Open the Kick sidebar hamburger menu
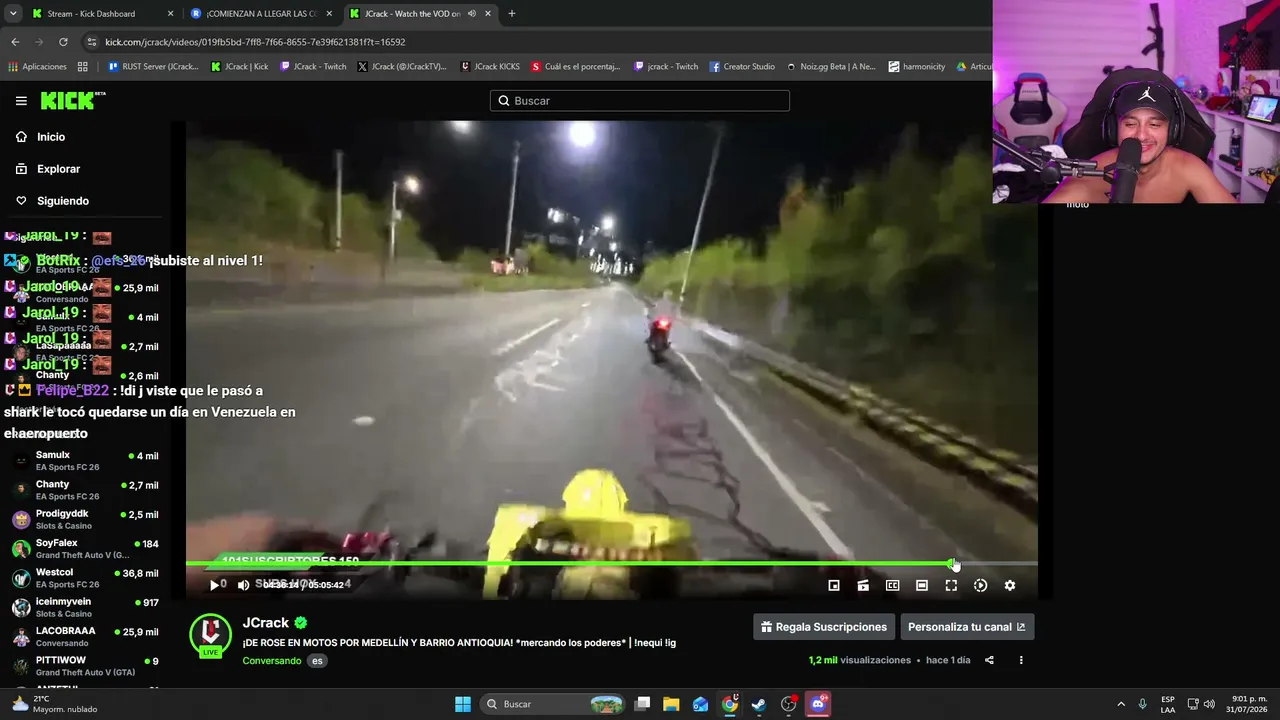 pyautogui.click(x=21, y=100)
